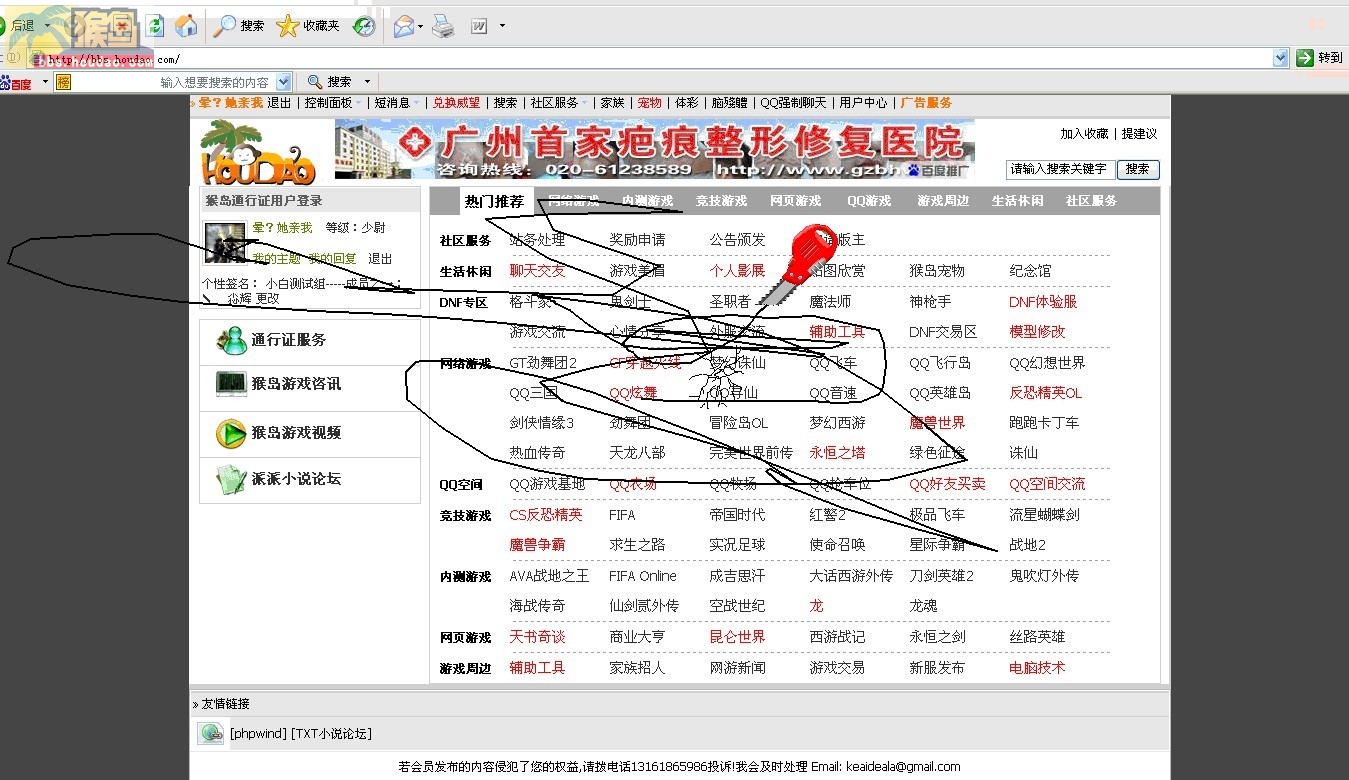Open browser History clock icon
The height and width of the screenshot is (780, 1349).
coord(364,27)
